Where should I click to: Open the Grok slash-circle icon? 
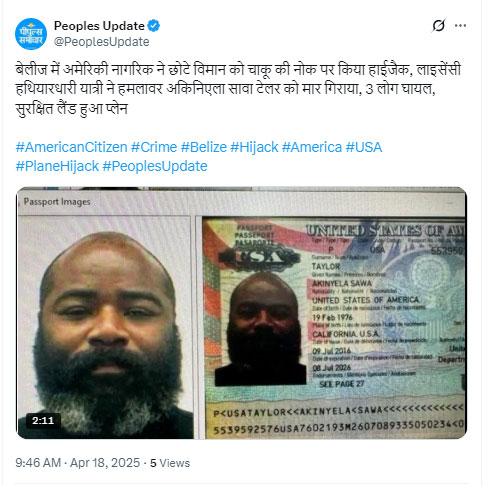pos(438,25)
